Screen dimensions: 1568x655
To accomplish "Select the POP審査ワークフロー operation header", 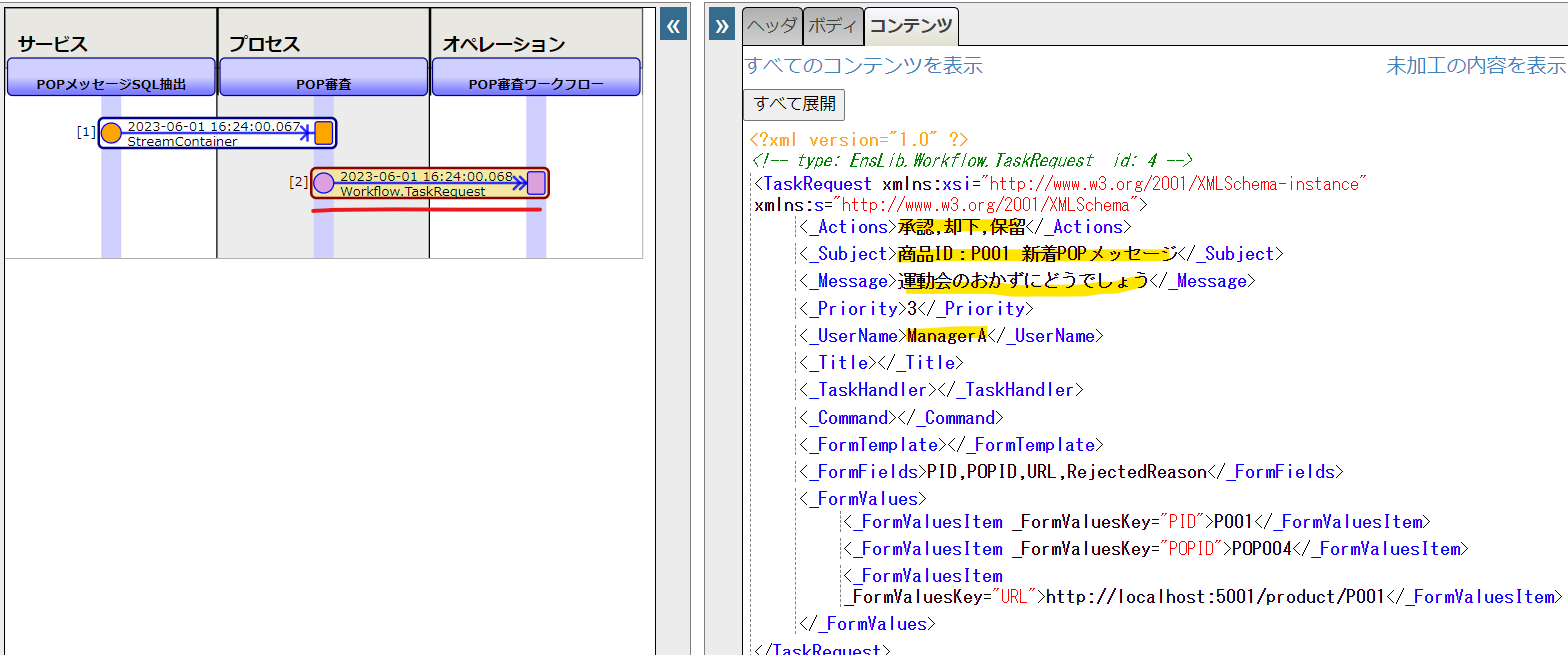I will [536, 84].
